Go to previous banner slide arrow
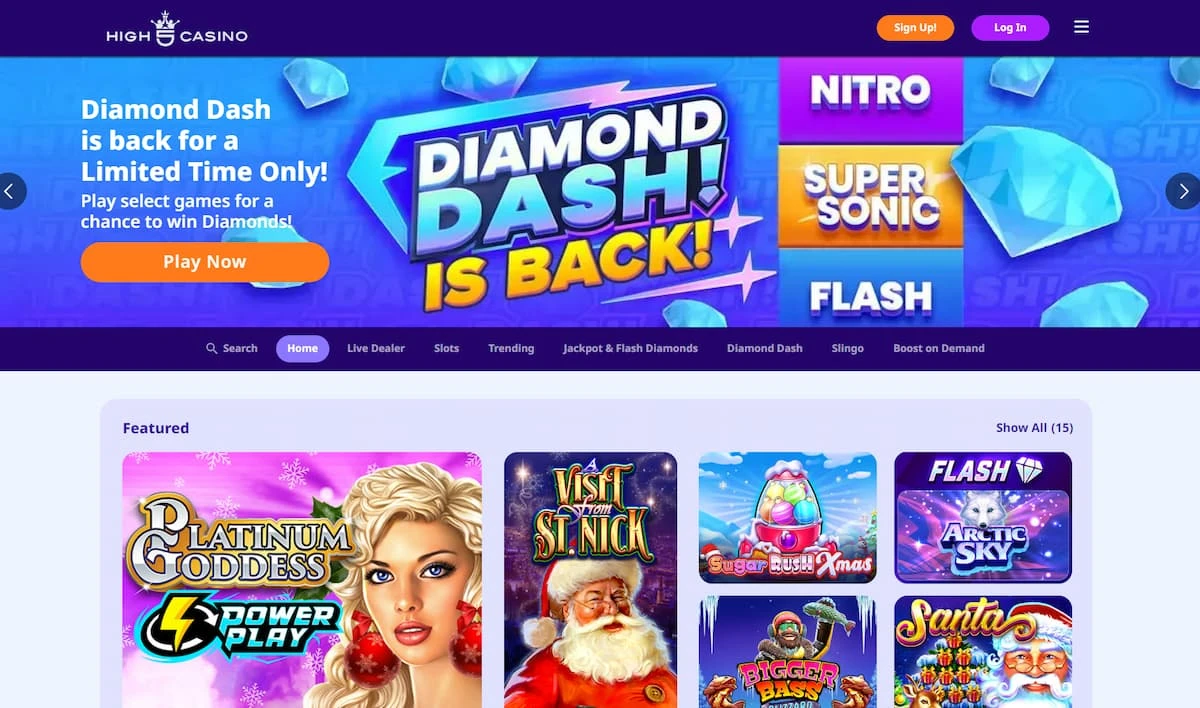The width and height of the screenshot is (1200, 708). [11, 191]
